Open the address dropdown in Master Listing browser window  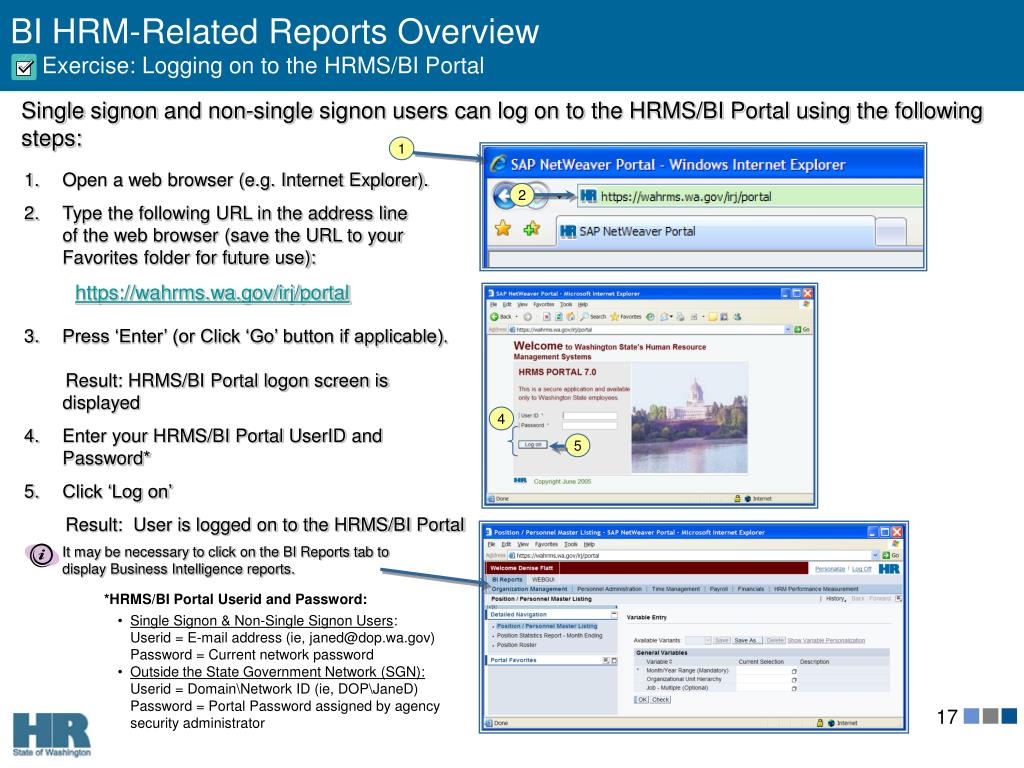[875, 555]
